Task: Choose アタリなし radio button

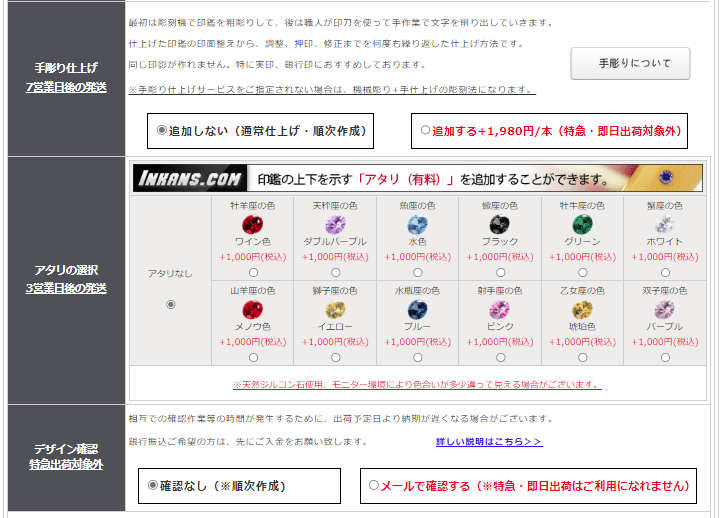Action: (171, 304)
